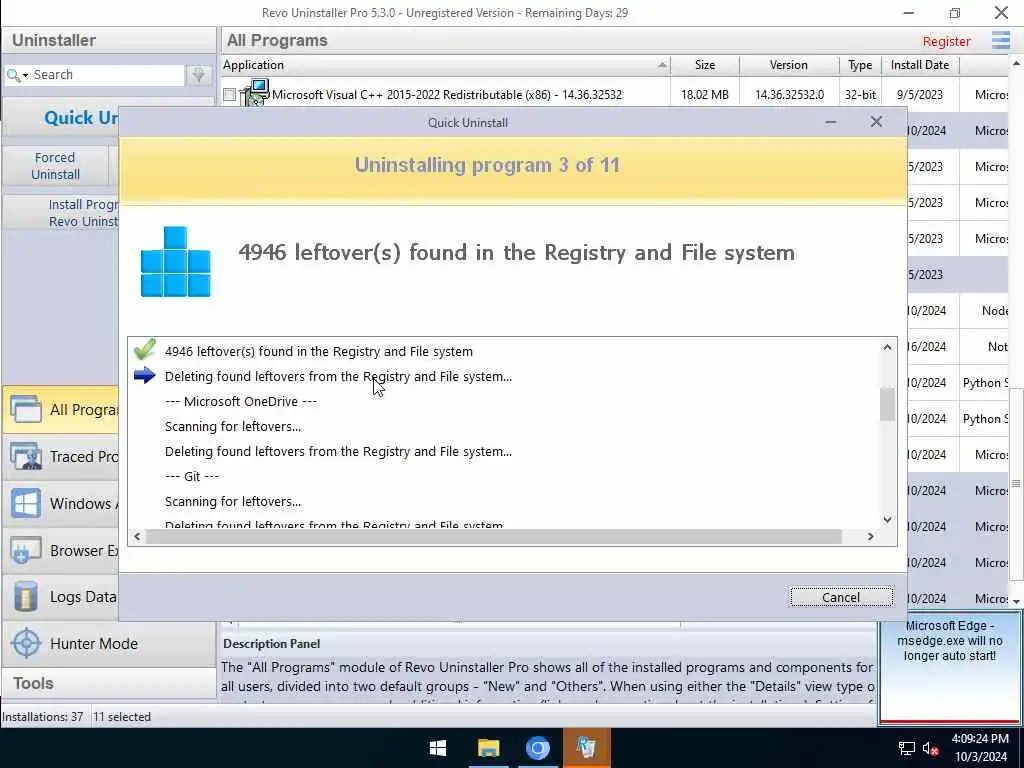
Task: Open the taskbar clock and date
Action: pos(980,748)
